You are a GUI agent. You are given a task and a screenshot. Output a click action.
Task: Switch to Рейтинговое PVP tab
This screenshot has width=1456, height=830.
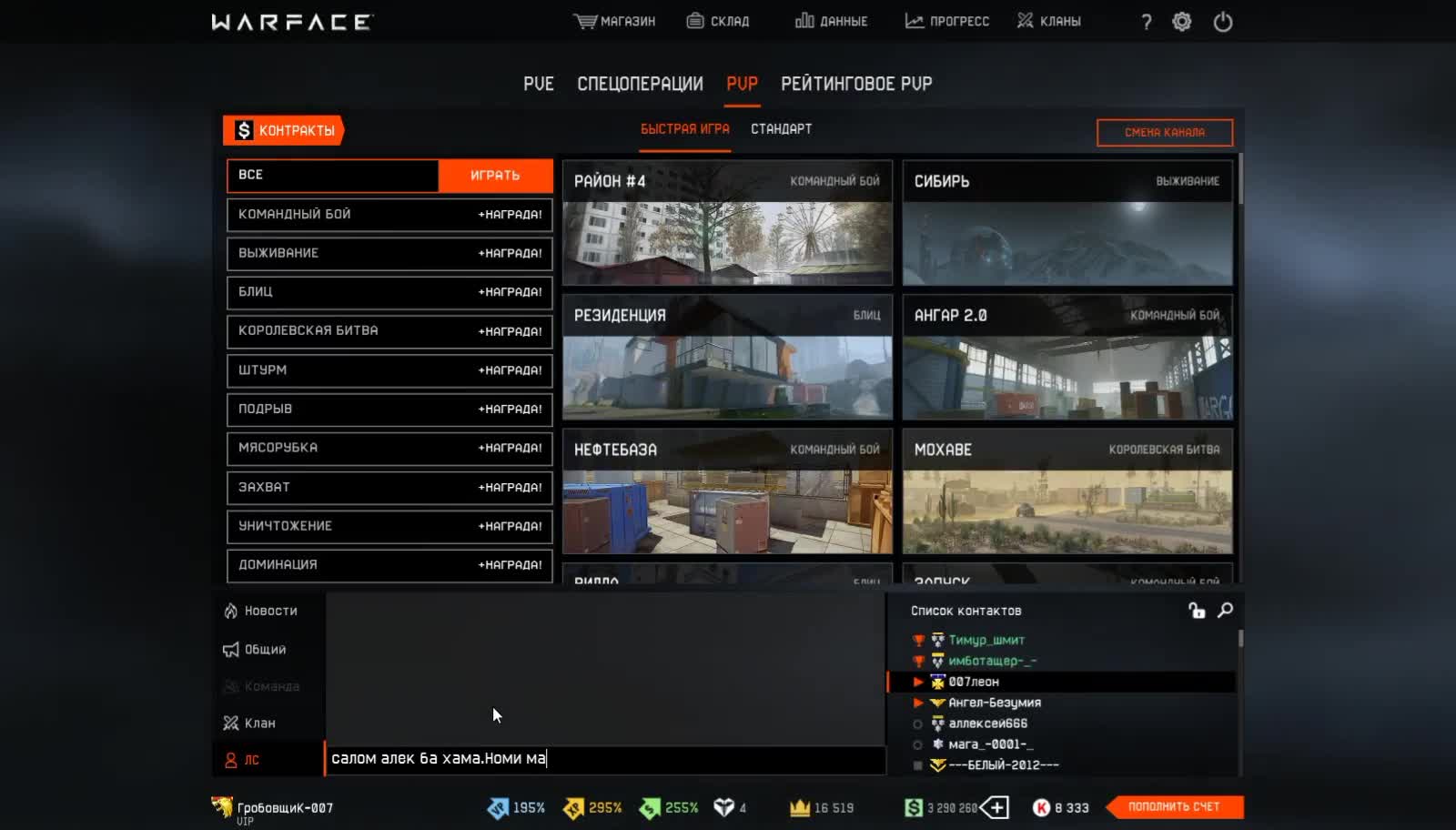(856, 84)
